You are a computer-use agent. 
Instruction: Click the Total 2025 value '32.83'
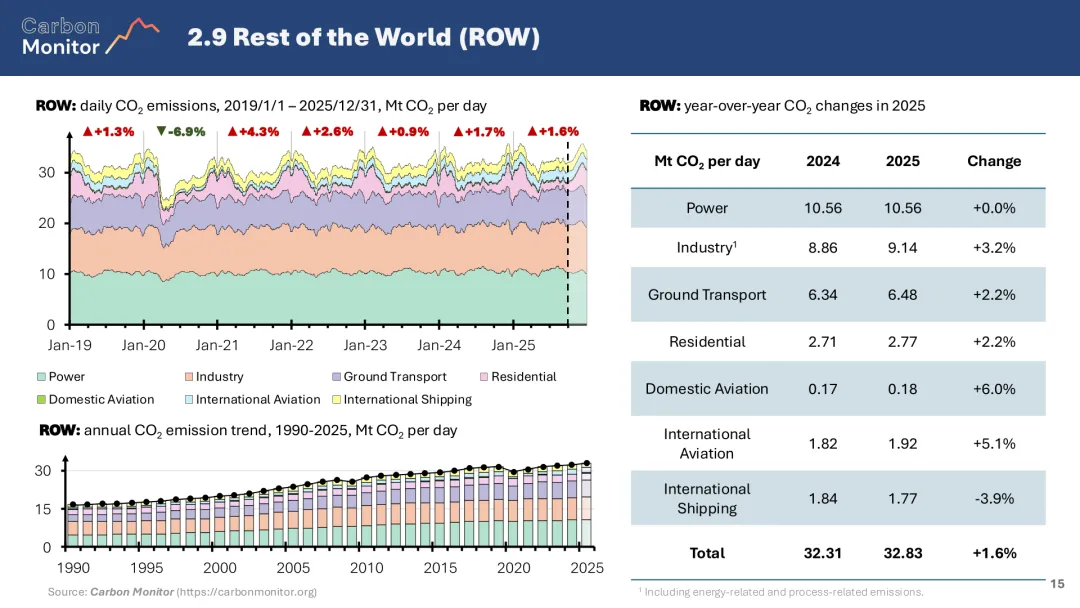[x=902, y=553]
